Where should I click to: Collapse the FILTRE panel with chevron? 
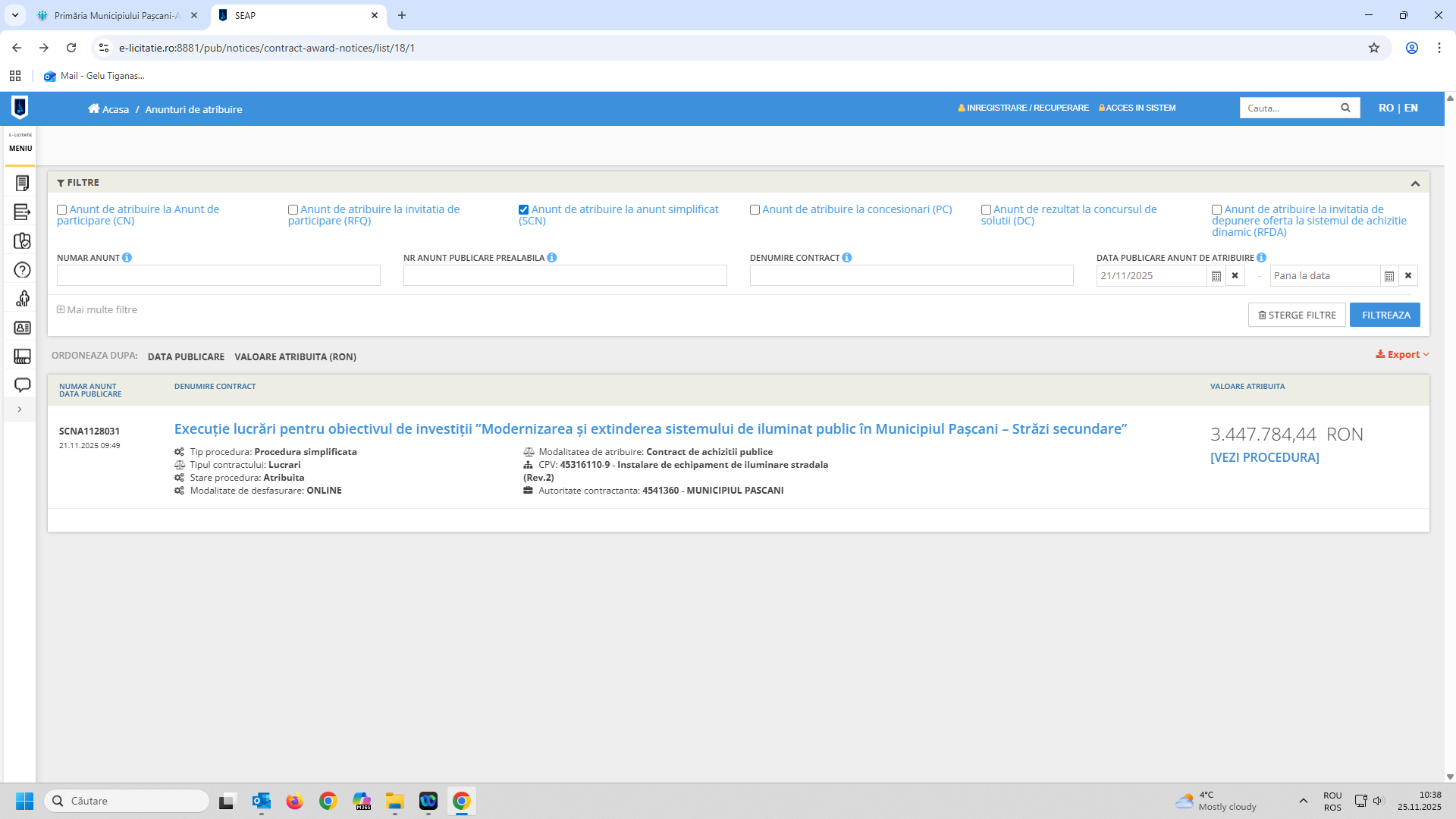tap(1415, 184)
